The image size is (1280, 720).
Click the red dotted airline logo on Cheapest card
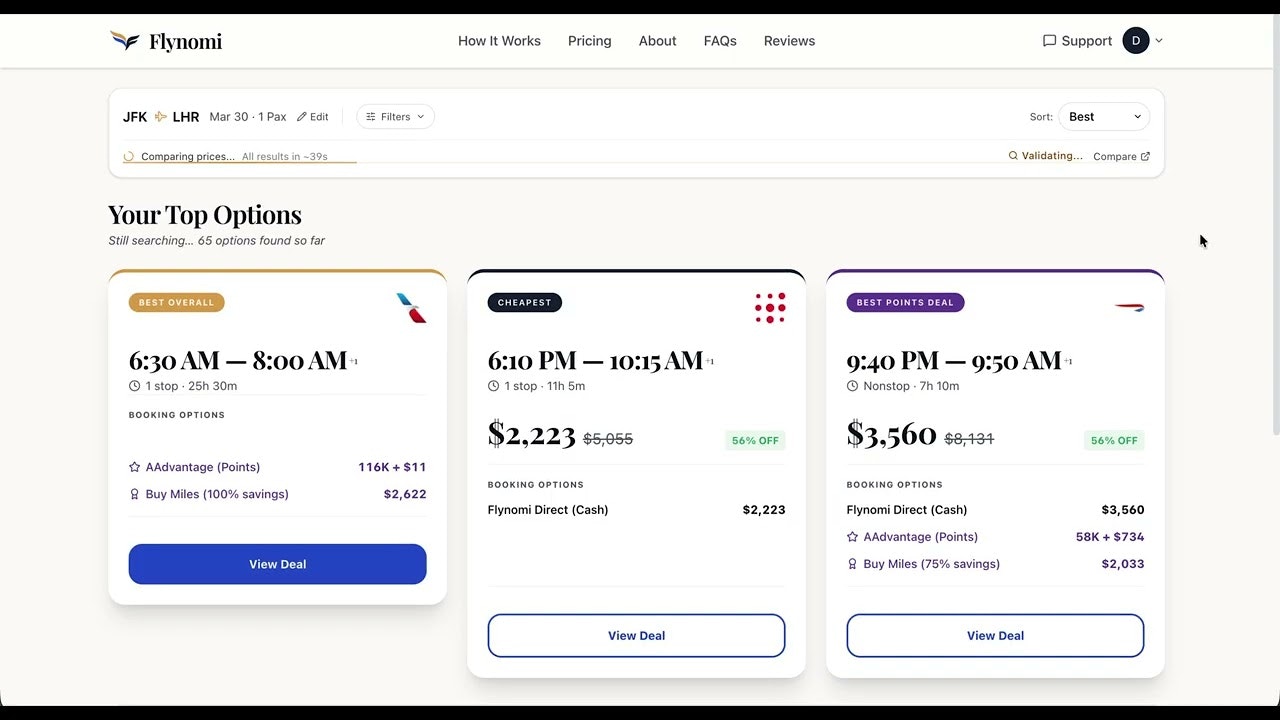[x=770, y=308]
